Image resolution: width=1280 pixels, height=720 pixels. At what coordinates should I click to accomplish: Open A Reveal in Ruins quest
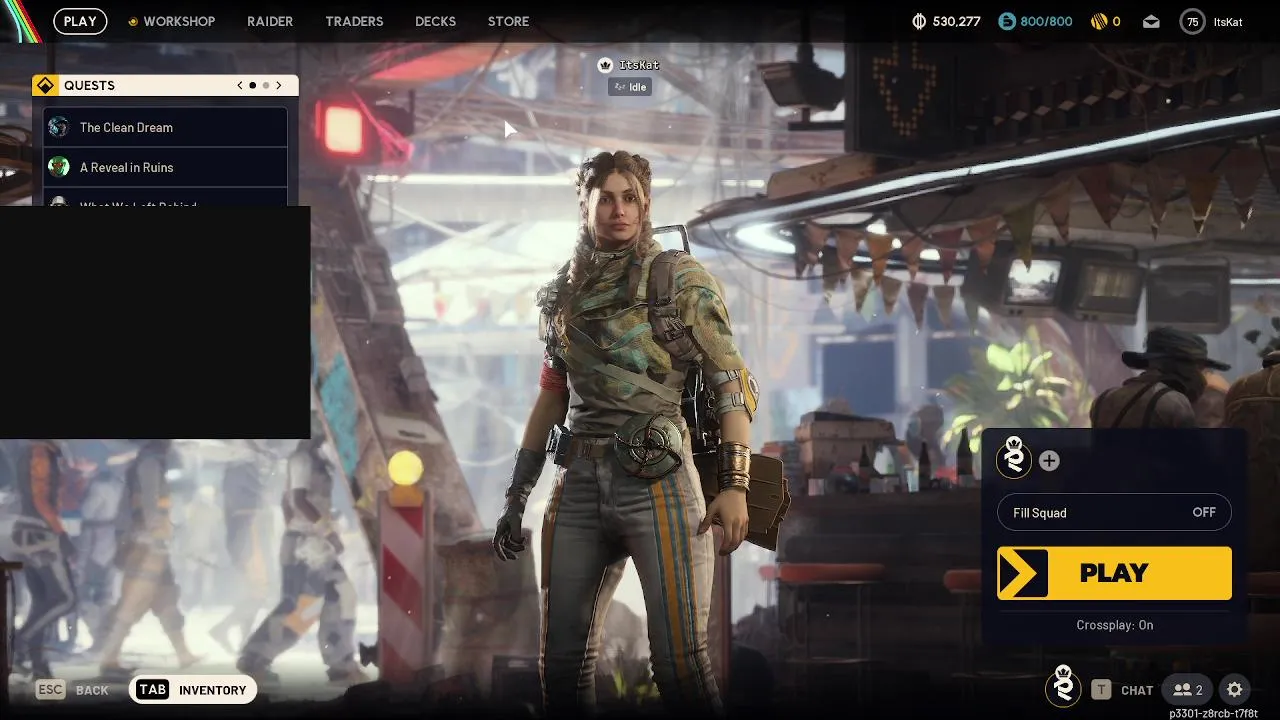click(165, 167)
